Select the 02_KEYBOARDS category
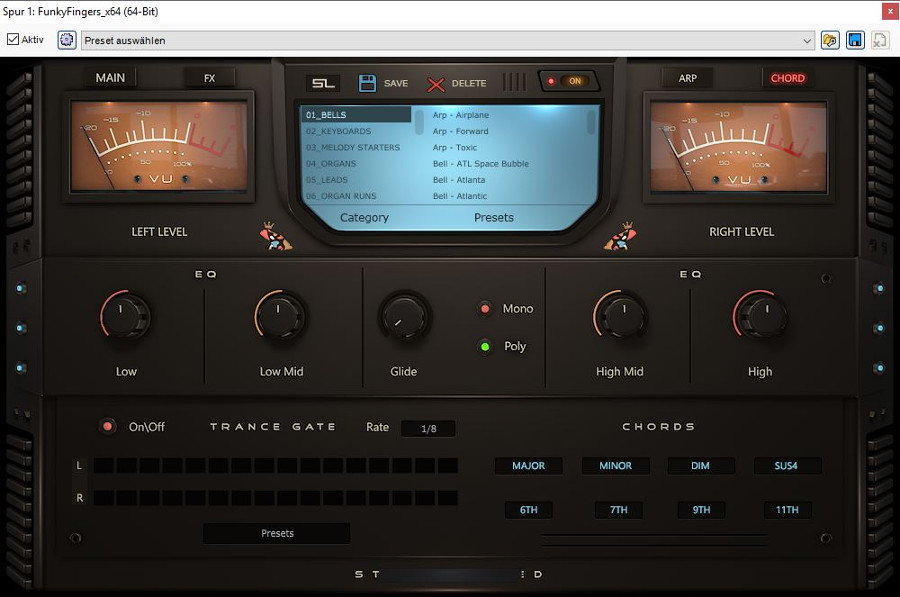This screenshot has width=900, height=597. coord(356,131)
